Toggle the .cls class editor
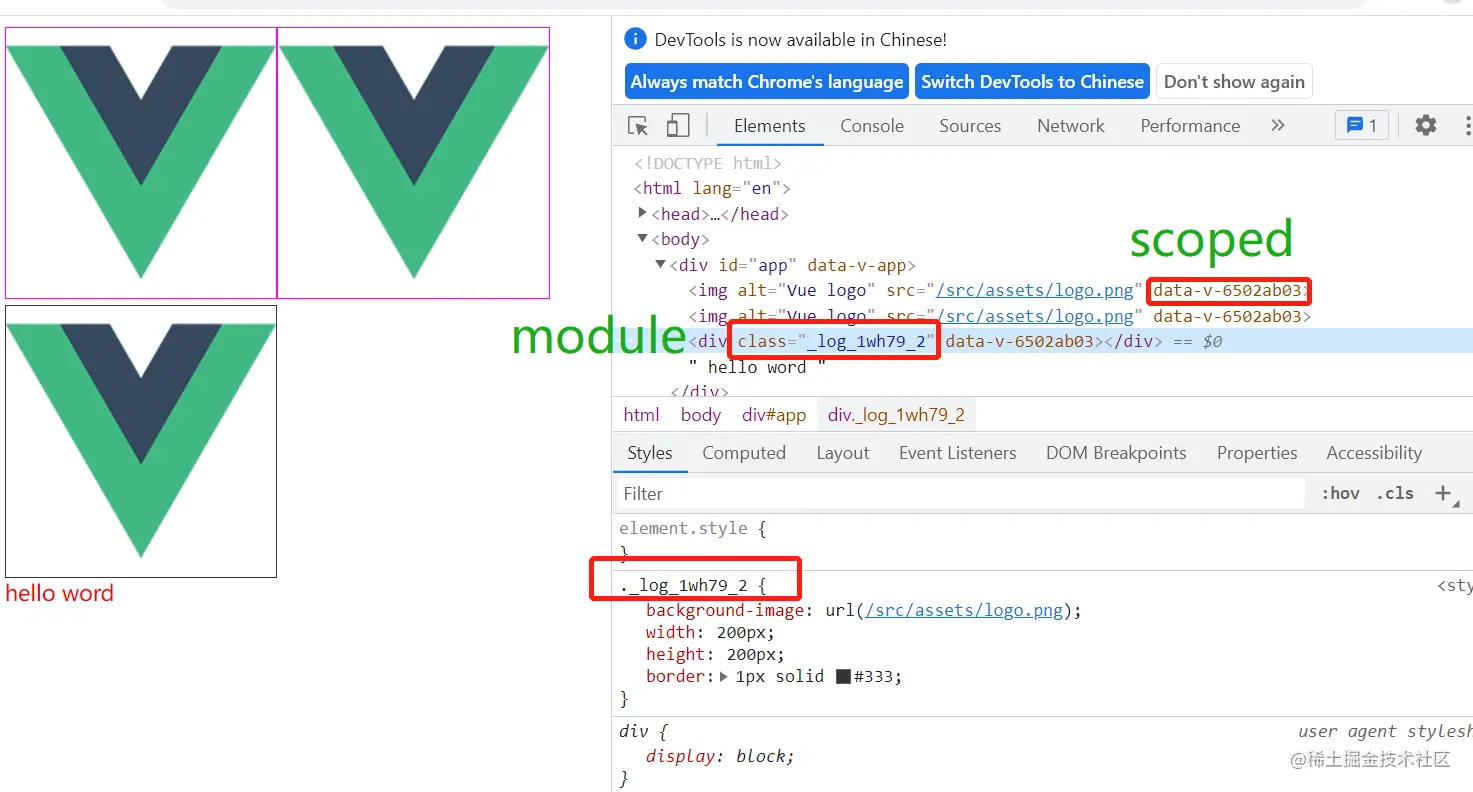The image size is (1473, 792). tap(1395, 493)
